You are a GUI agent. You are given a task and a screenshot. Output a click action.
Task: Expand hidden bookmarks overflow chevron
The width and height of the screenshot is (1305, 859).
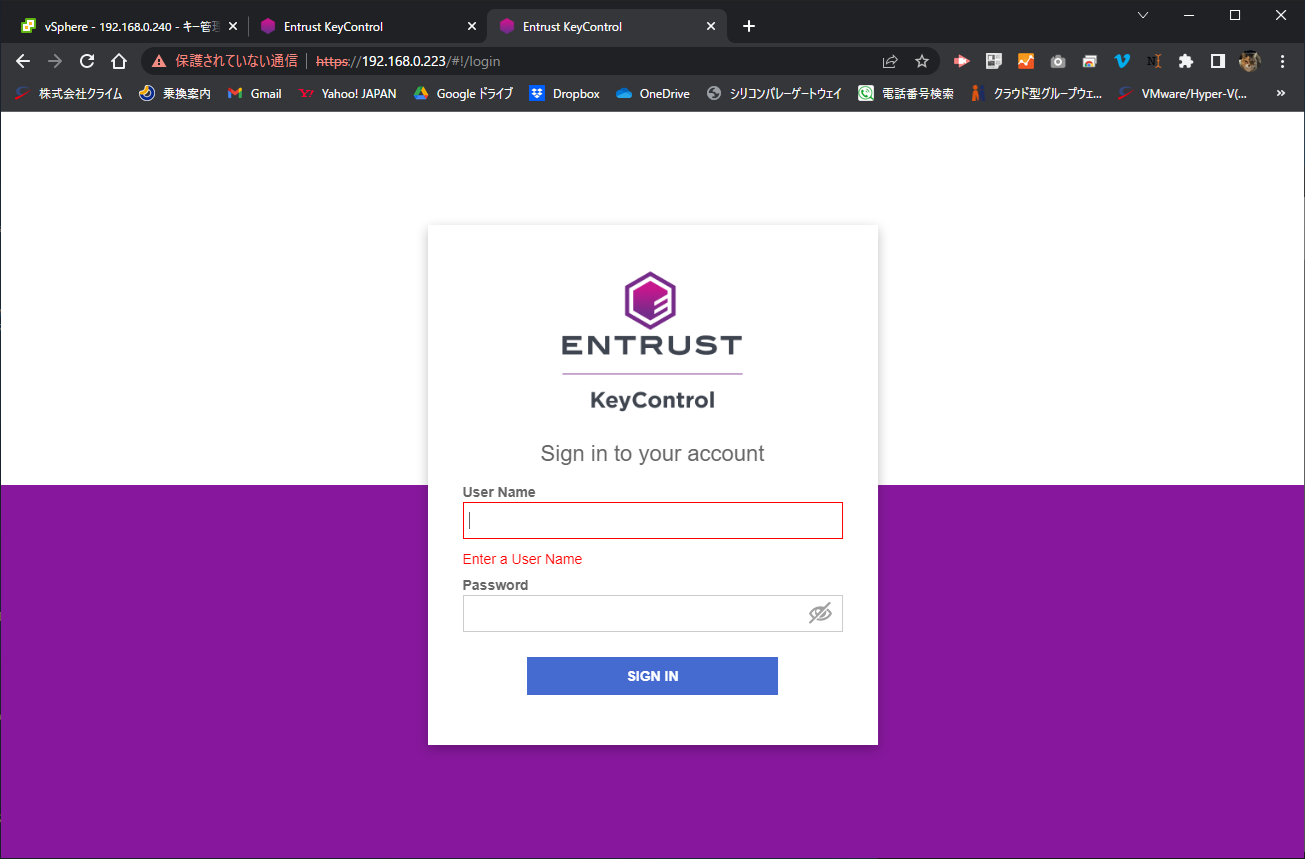(1281, 93)
